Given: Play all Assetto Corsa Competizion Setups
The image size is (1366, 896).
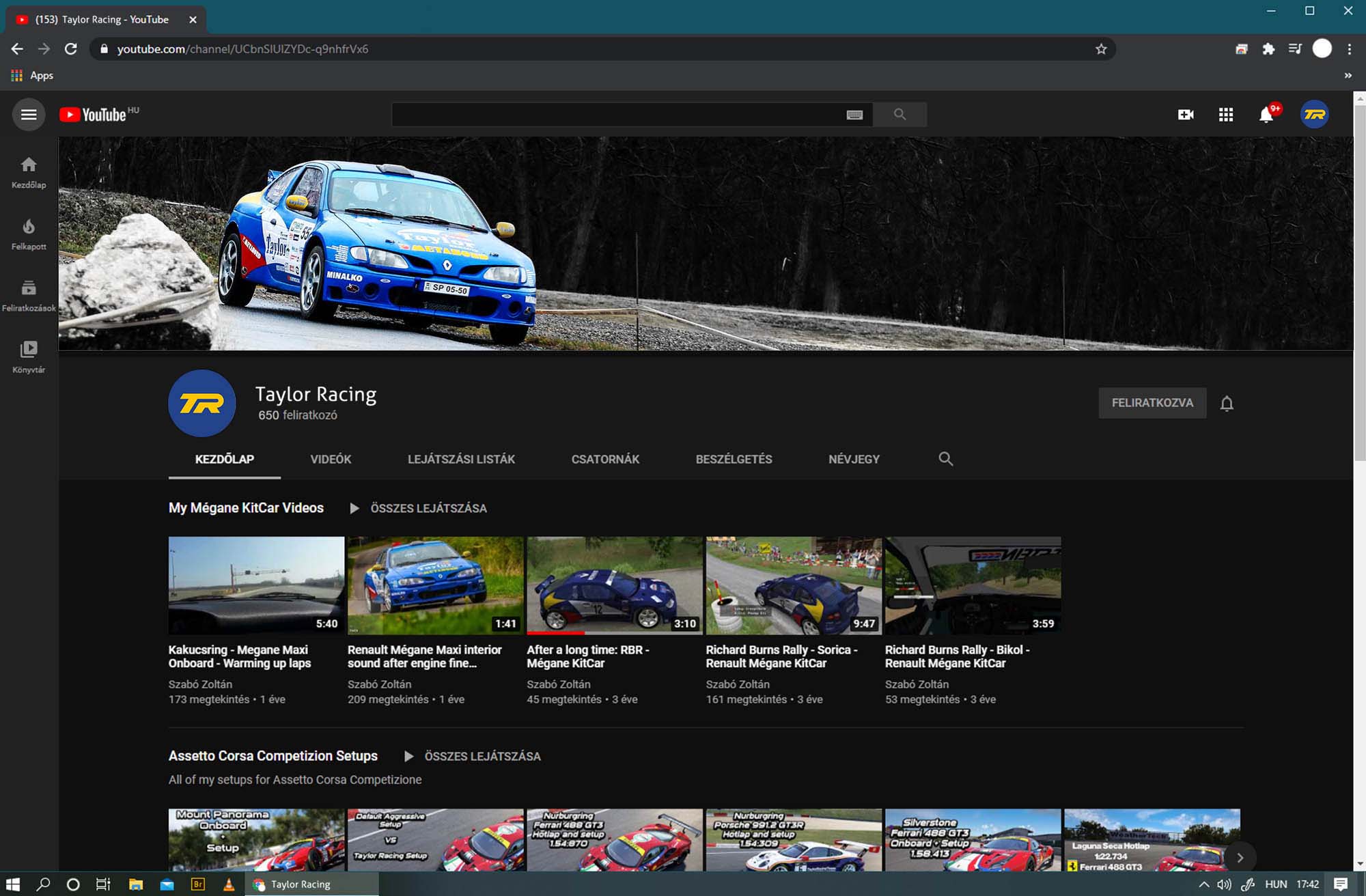Looking at the screenshot, I should [473, 756].
